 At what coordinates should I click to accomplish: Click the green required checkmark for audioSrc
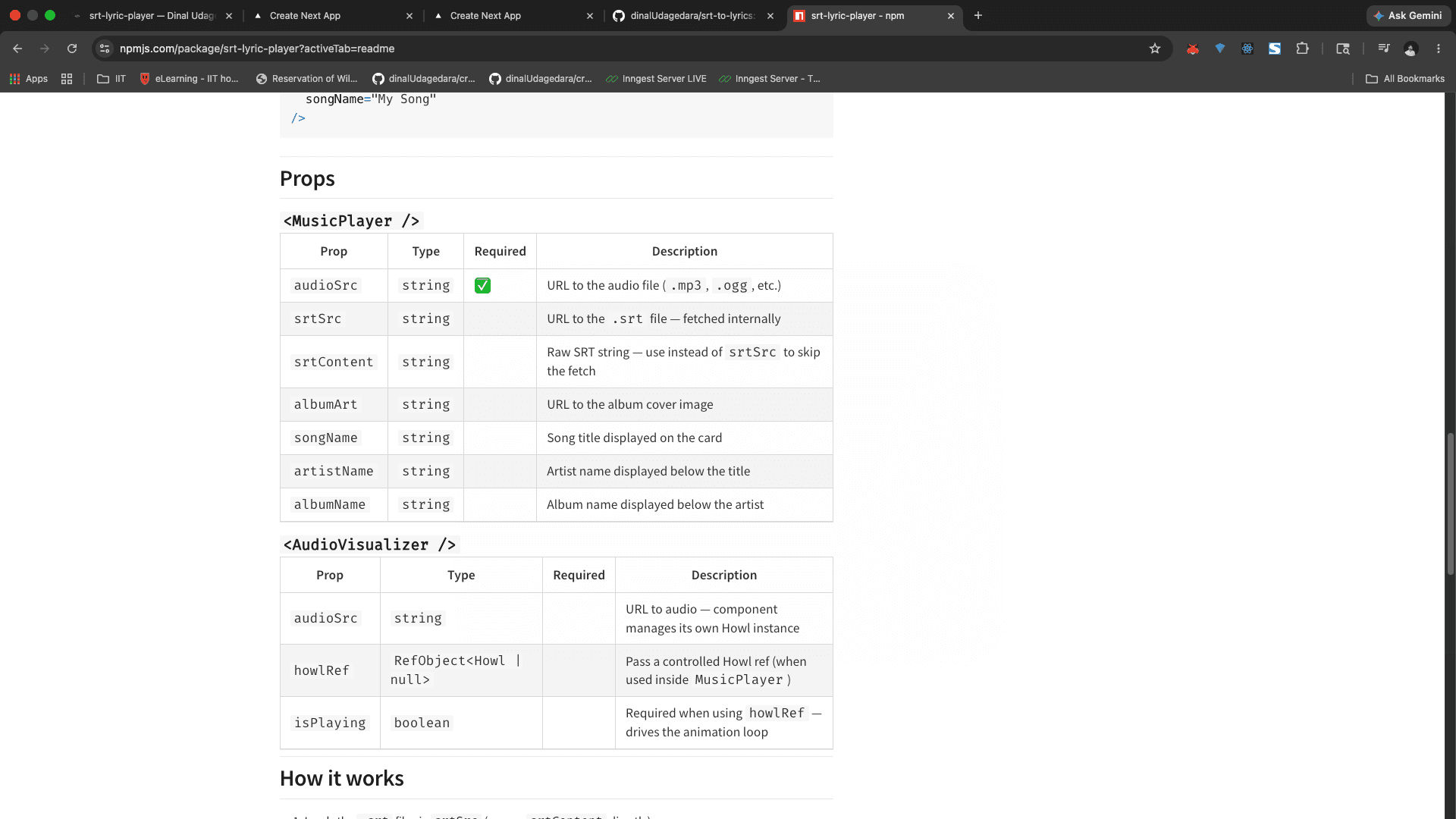[x=482, y=286]
